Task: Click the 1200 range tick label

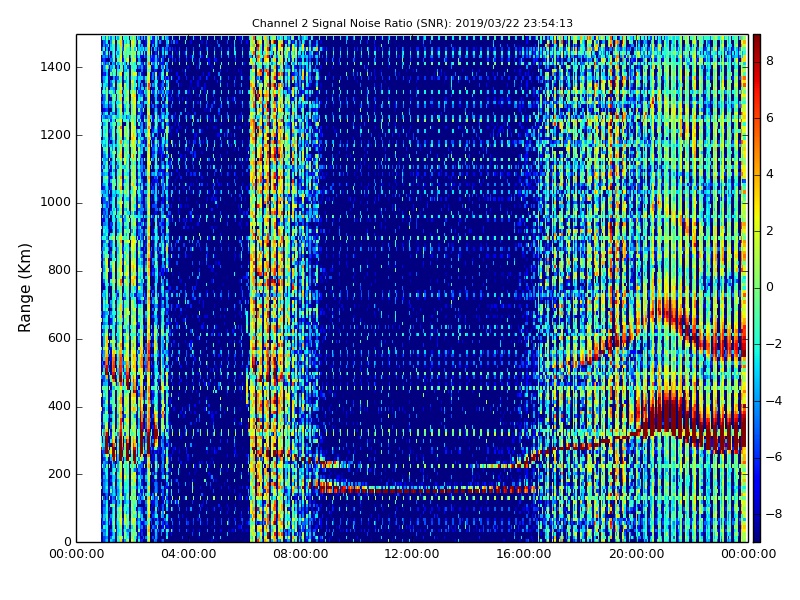Action: pyautogui.click(x=55, y=135)
